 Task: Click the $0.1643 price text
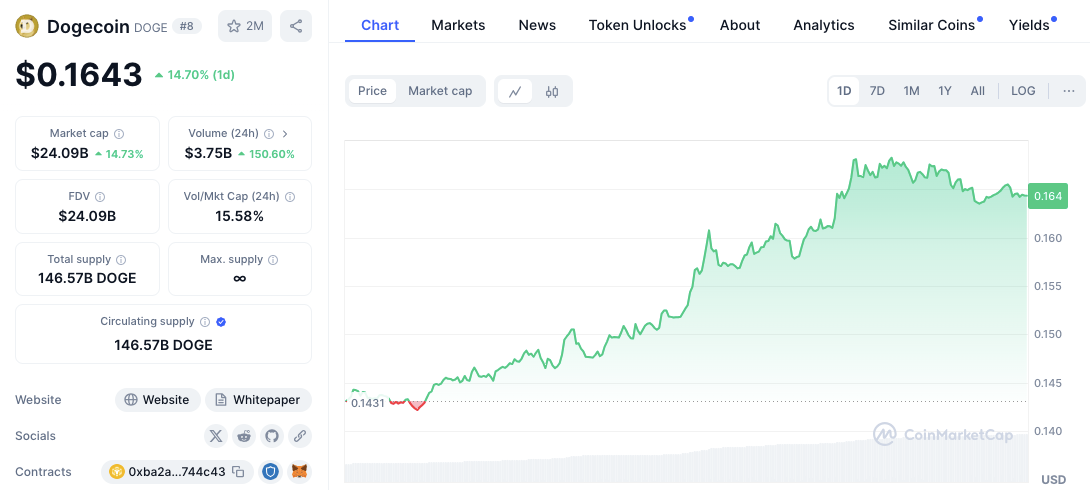coord(79,74)
